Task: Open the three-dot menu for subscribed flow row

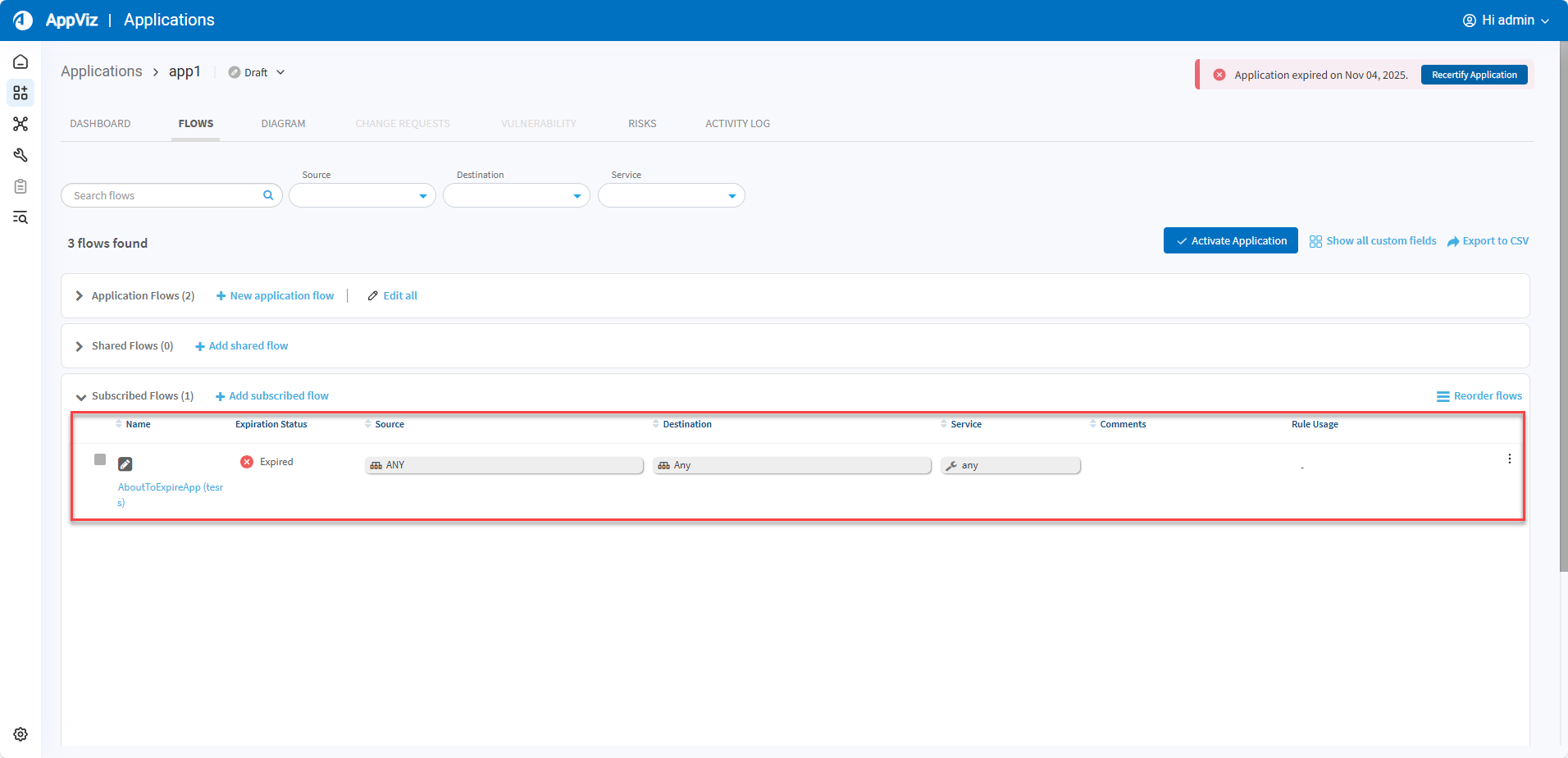Action: (1509, 459)
